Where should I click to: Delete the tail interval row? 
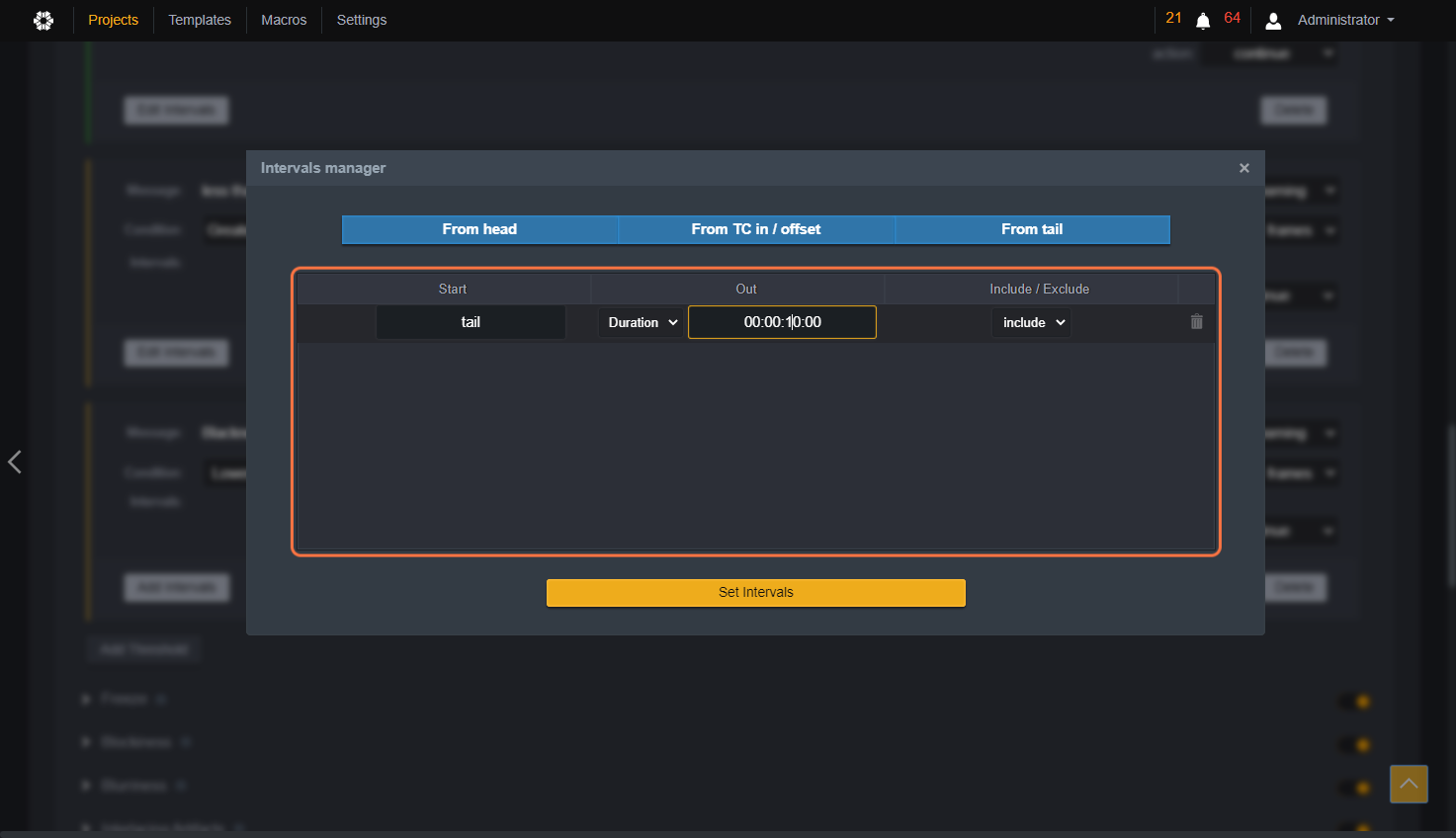[1196, 322]
